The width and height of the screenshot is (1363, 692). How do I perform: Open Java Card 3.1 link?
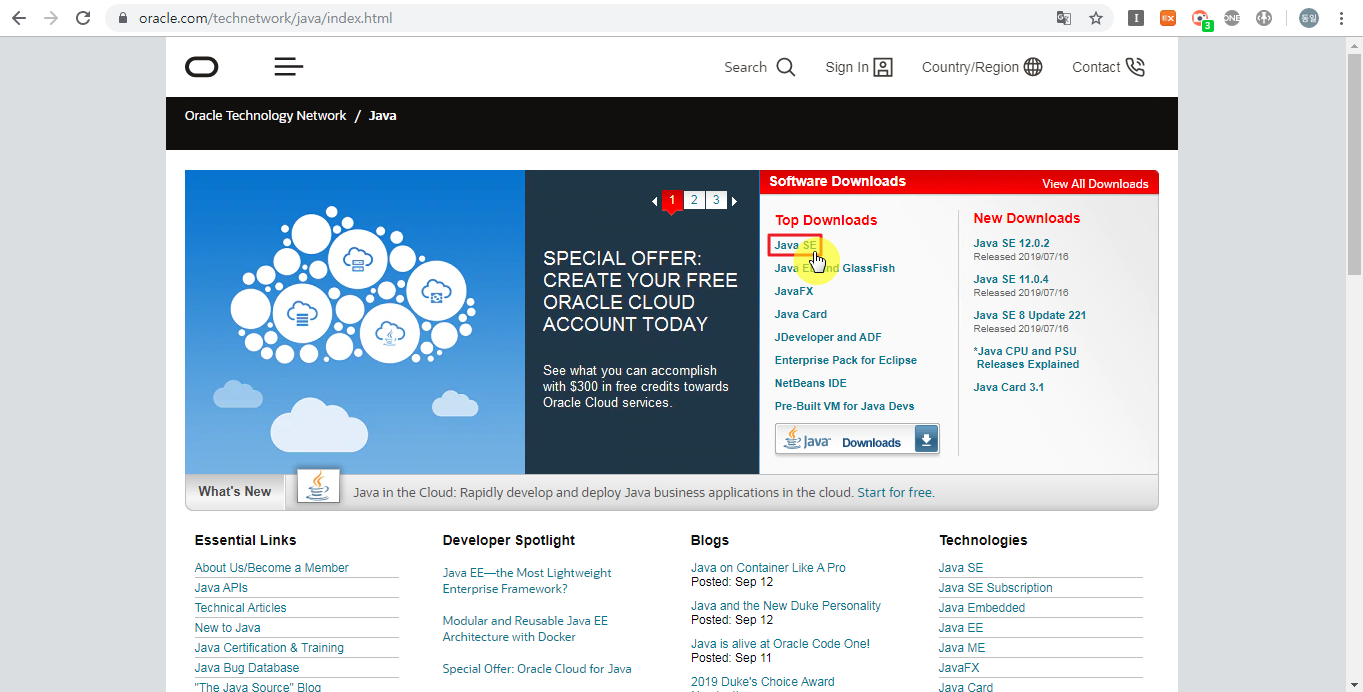pyautogui.click(x=1009, y=387)
